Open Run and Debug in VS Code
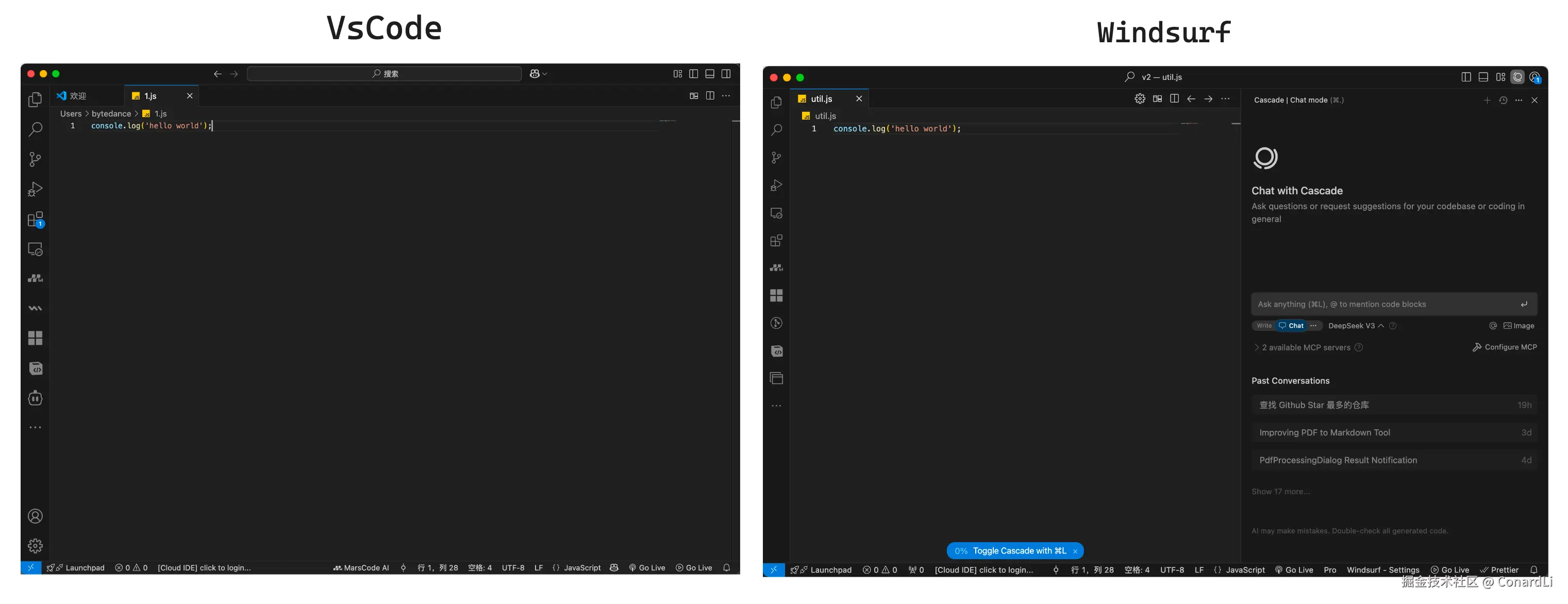This screenshot has width=1568, height=604. [35, 189]
